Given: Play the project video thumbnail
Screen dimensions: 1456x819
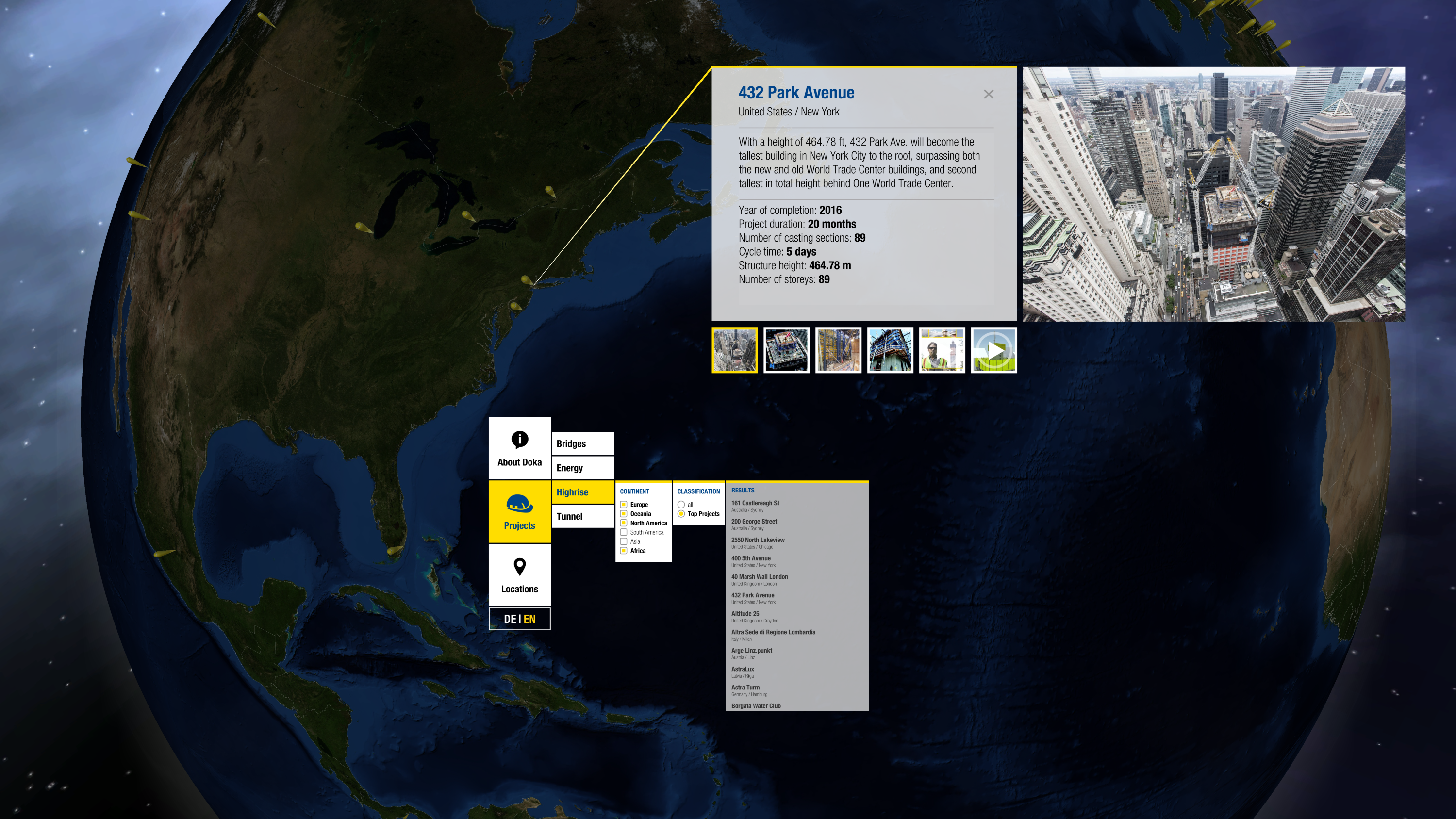Looking at the screenshot, I should click(x=994, y=350).
